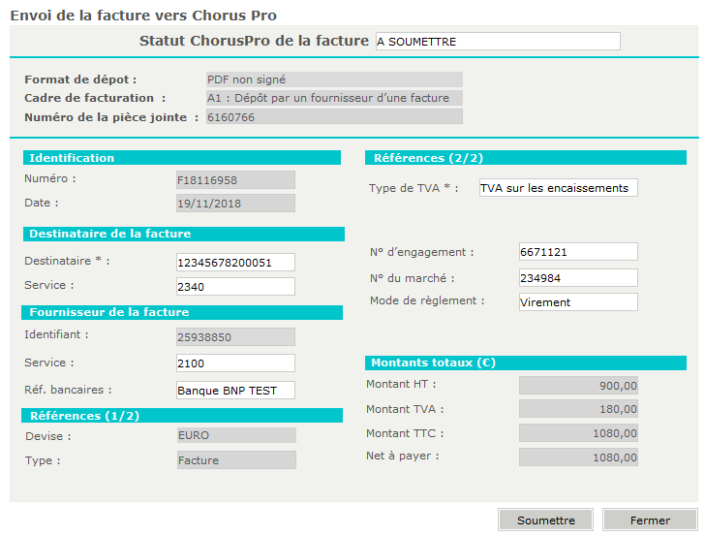Viewport: 705px width, 536px height.
Task: Select the Réf. bancaires field Banque BNP TEST
Action: pyautogui.click(x=235, y=390)
